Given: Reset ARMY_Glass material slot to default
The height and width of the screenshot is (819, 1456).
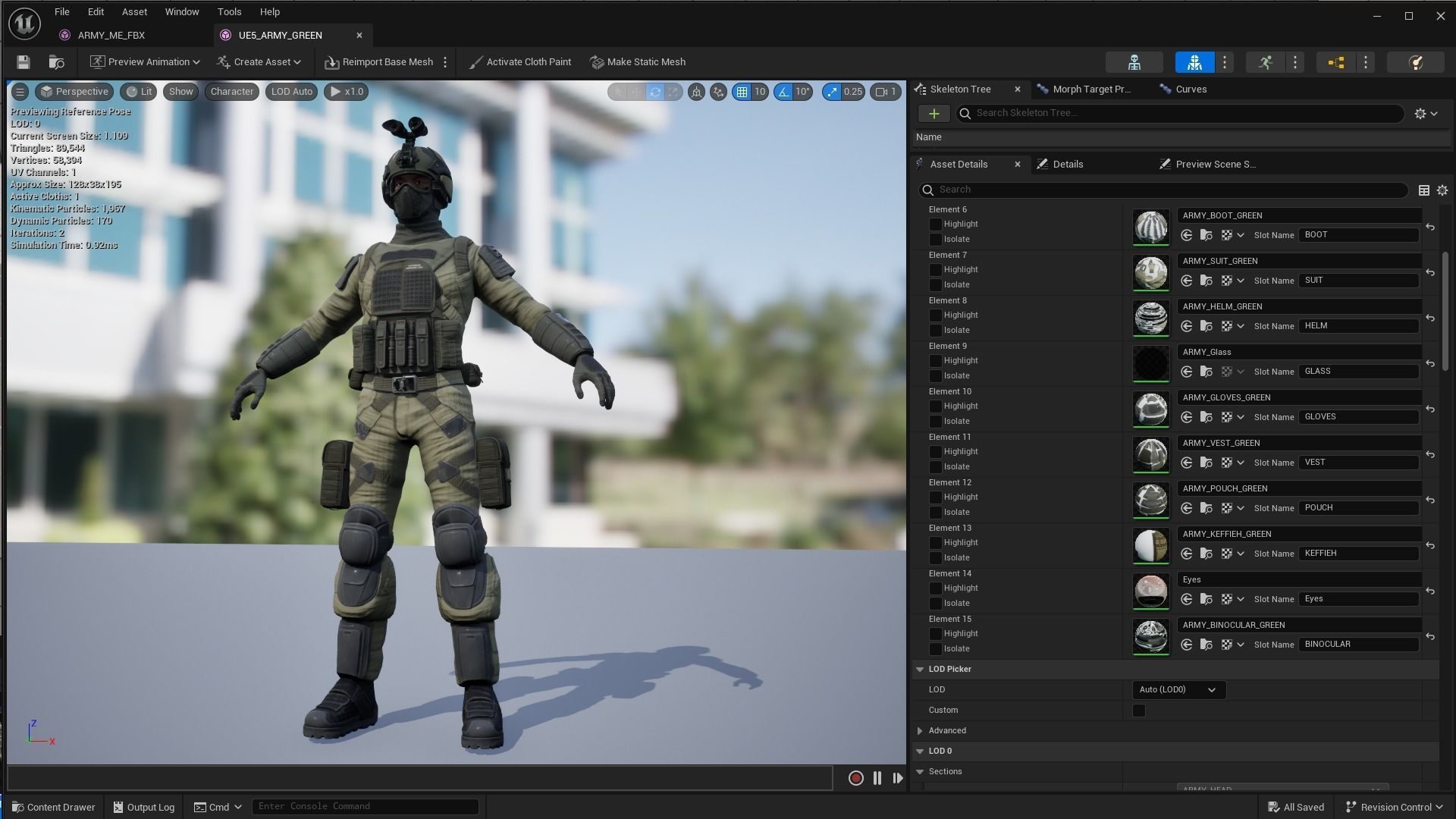Looking at the screenshot, I should coord(1430,363).
